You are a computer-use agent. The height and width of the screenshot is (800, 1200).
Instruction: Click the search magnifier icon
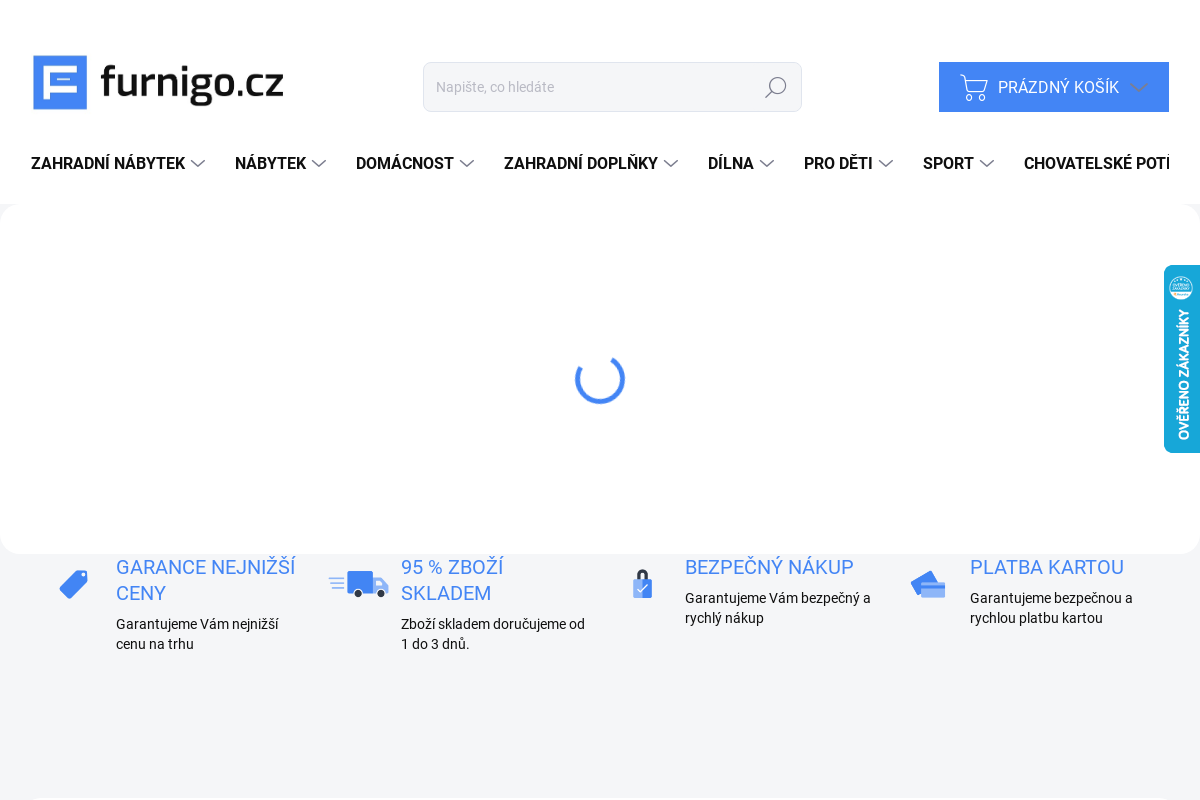pyautogui.click(x=775, y=87)
